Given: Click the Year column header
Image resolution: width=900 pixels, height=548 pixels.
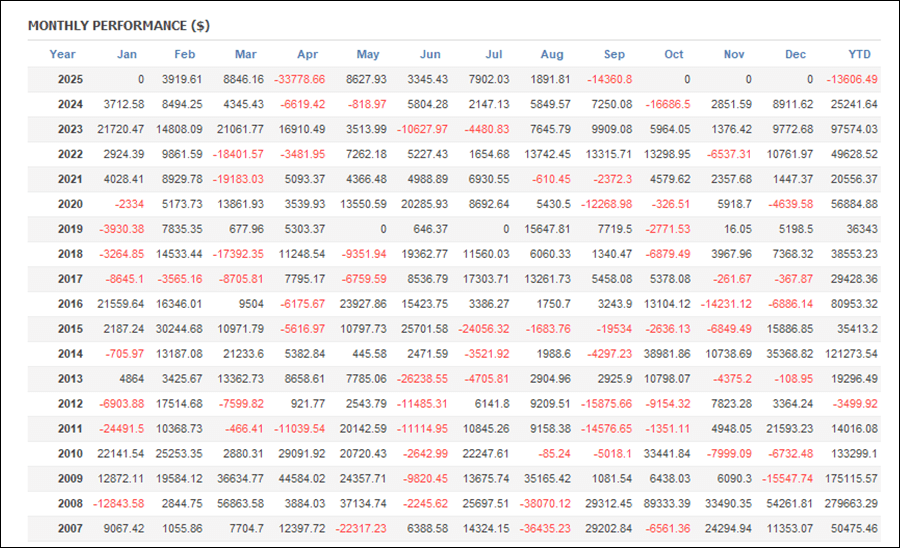Looking at the screenshot, I should click(62, 54).
